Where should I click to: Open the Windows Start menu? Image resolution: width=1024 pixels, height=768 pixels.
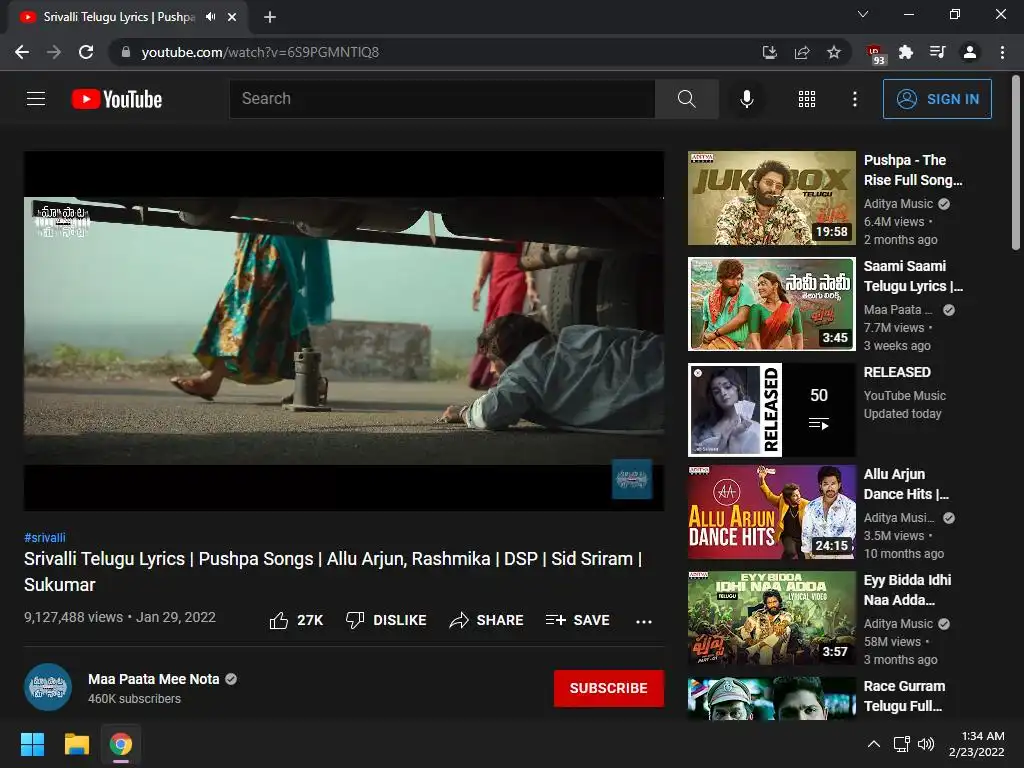32,744
